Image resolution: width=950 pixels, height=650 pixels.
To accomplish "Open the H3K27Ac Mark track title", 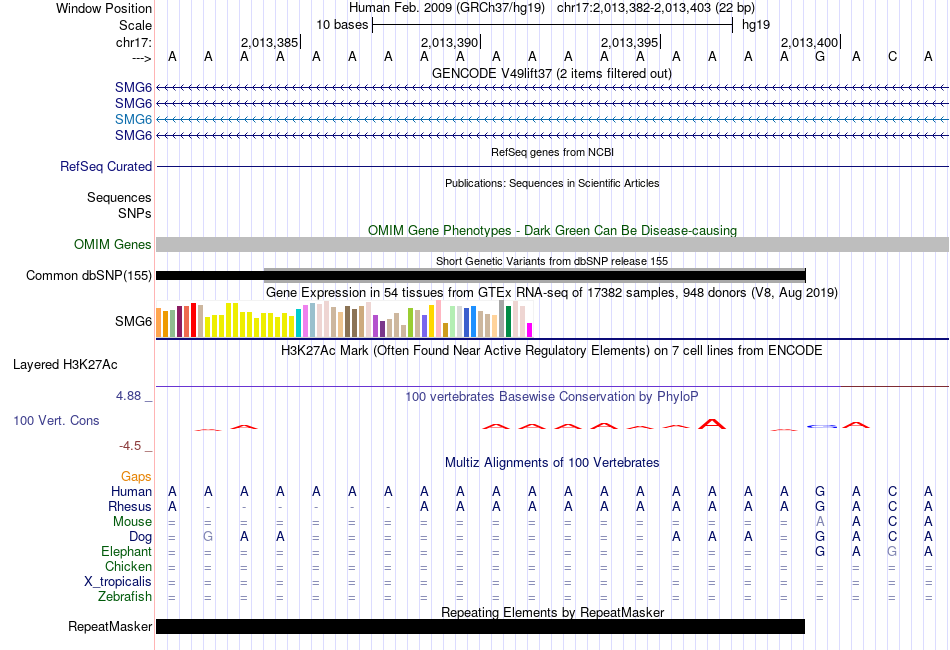I will (x=551, y=351).
